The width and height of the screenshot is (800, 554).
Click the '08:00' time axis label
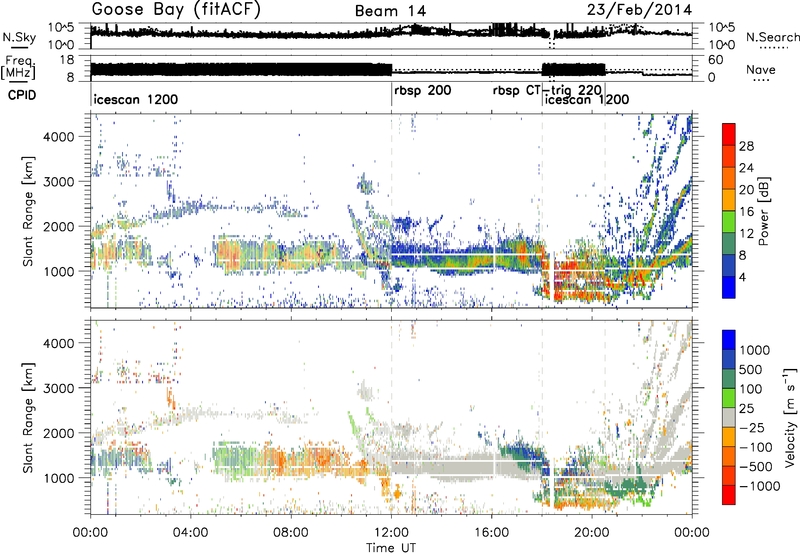point(291,533)
